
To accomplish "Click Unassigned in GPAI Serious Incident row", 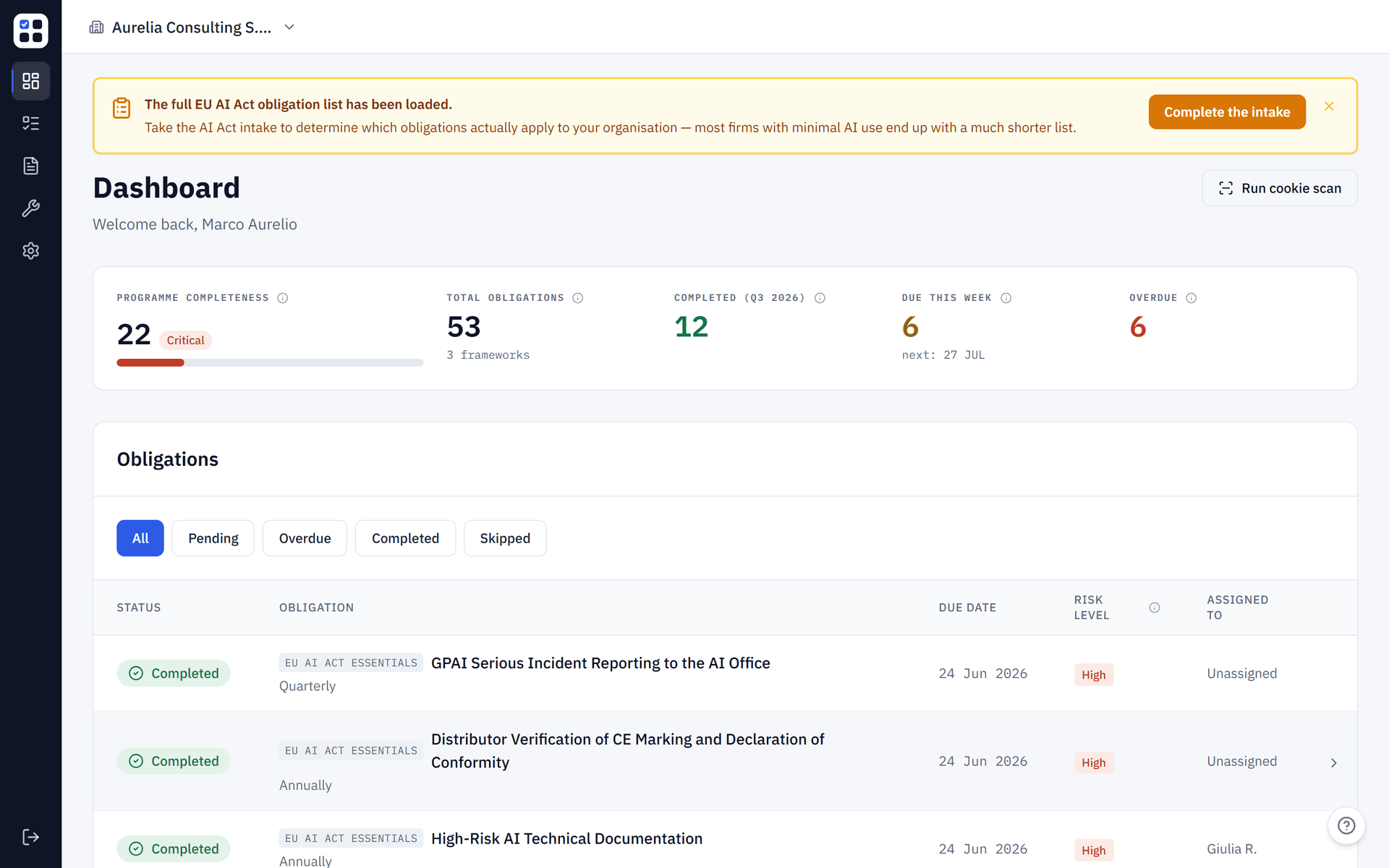I will 1241,673.
